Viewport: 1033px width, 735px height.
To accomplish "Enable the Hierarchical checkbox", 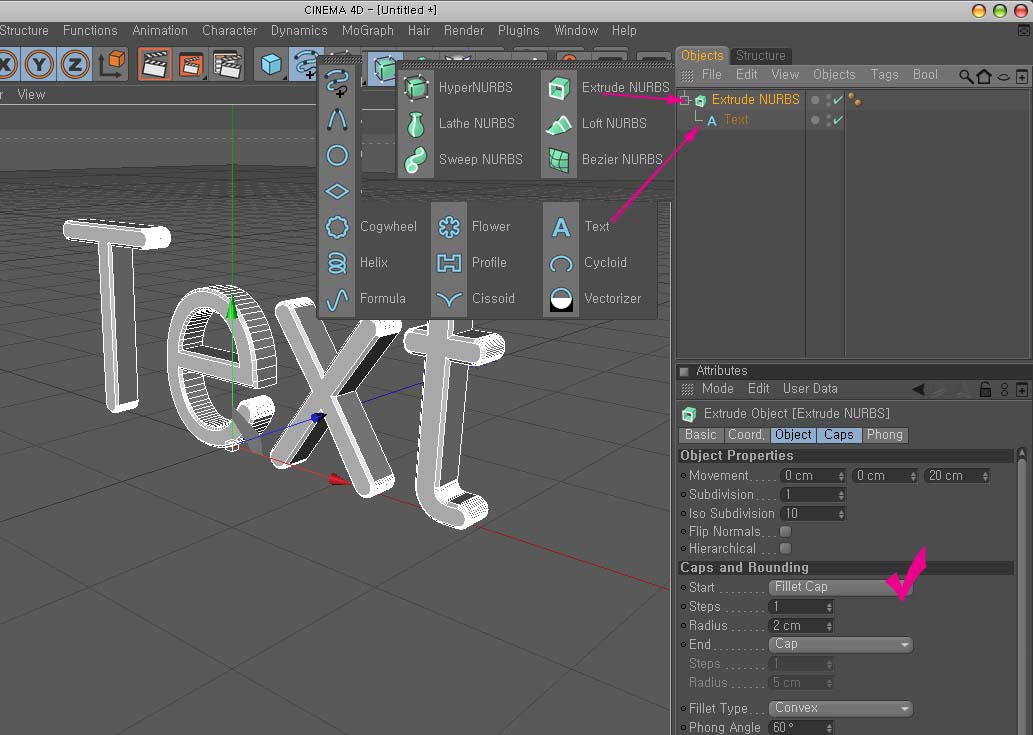I will coord(785,549).
